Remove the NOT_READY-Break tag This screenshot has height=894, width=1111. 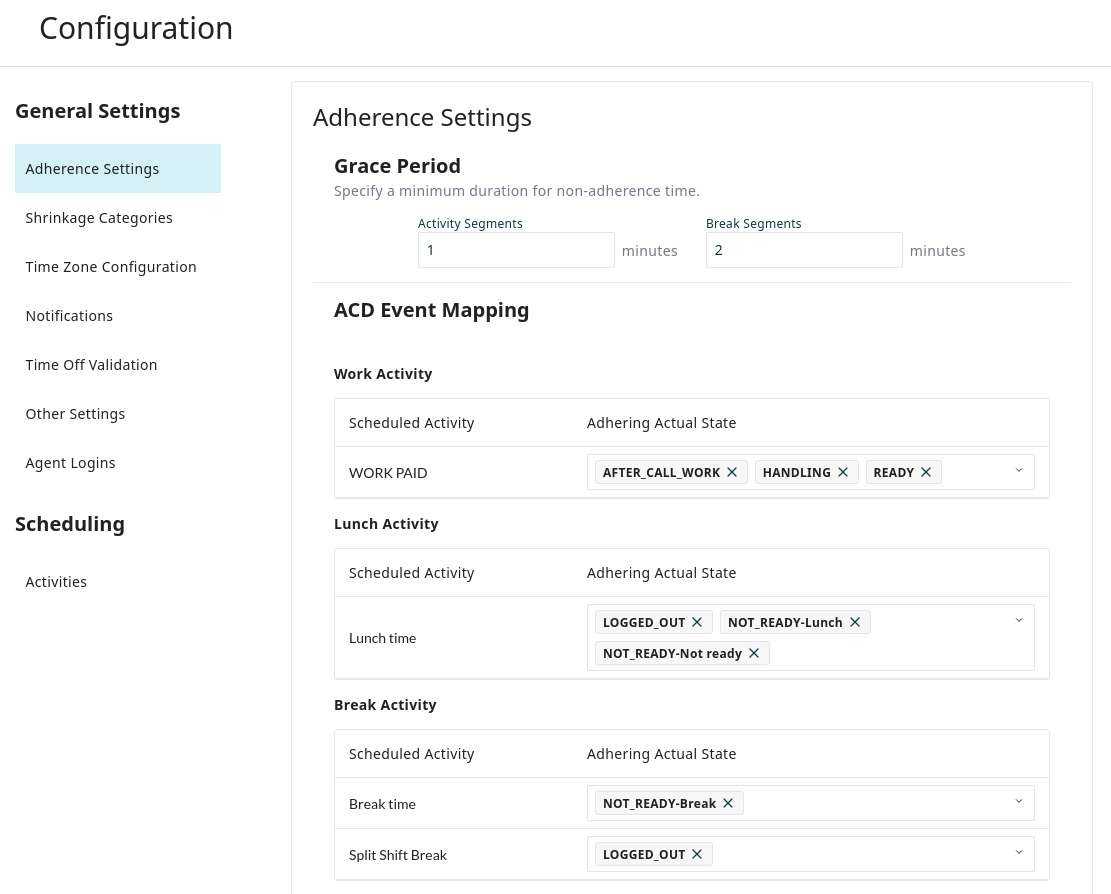click(x=728, y=803)
